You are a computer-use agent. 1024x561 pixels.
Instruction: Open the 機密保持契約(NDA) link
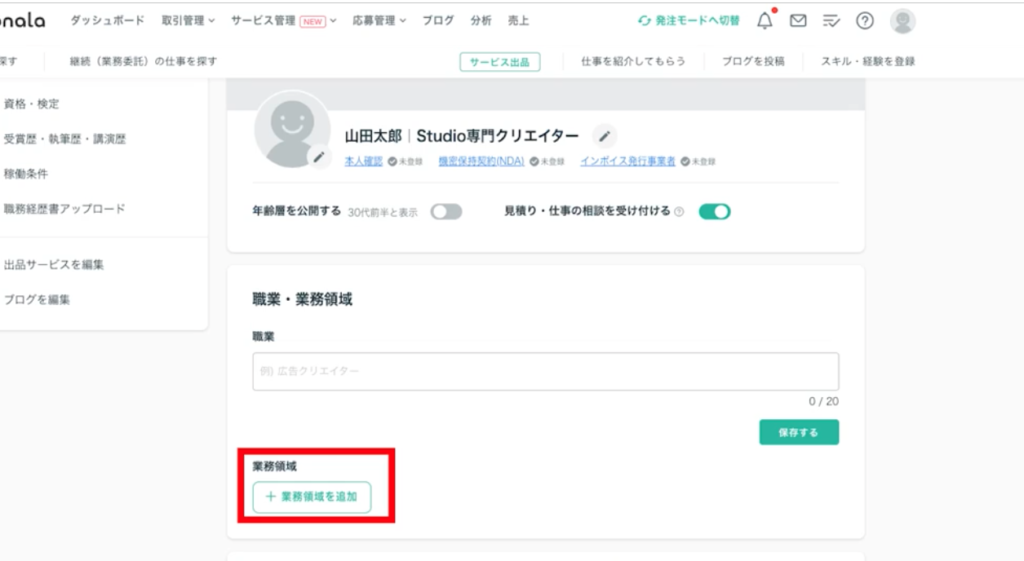click(481, 161)
